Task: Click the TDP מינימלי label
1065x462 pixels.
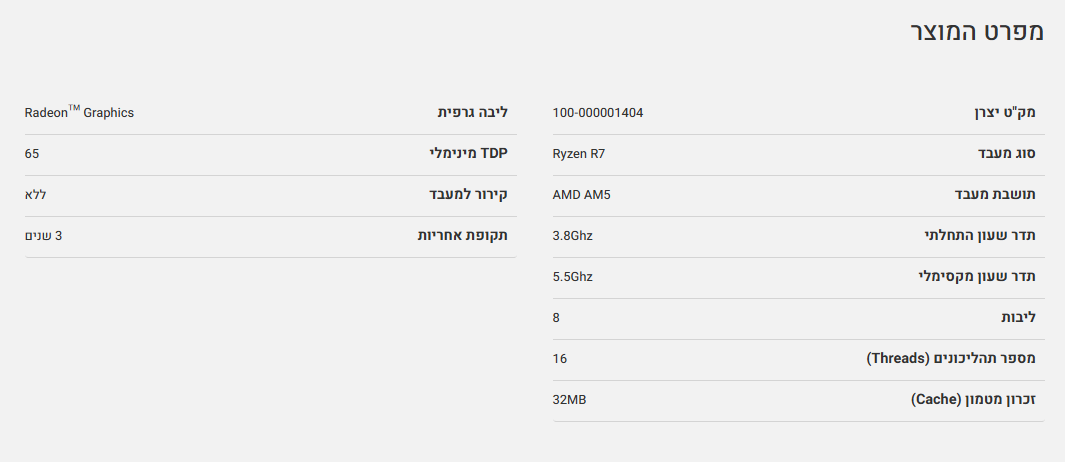Action: [468, 154]
